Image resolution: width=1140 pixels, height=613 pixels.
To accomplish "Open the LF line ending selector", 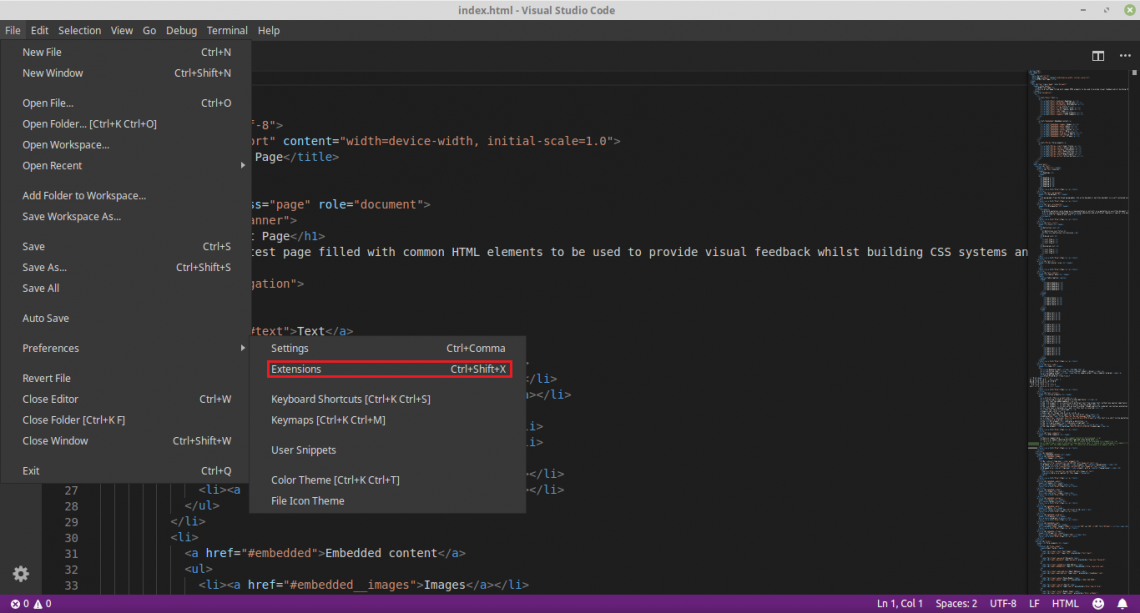I will pos(1034,603).
